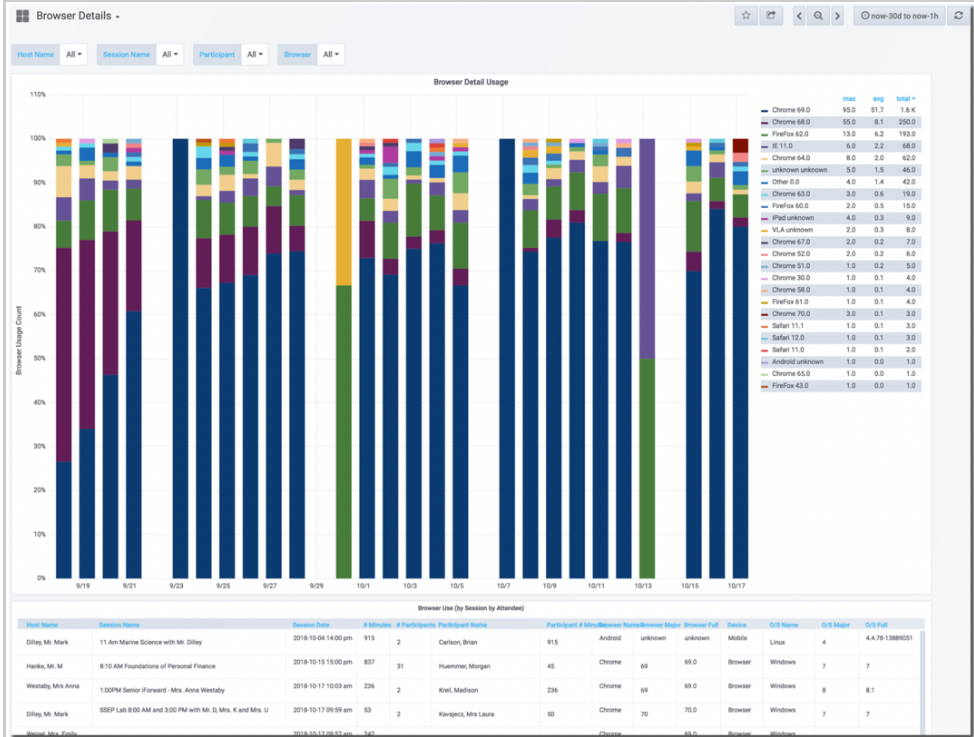Open the now-30d time range picker
The height and width of the screenshot is (737, 974).
(x=899, y=16)
